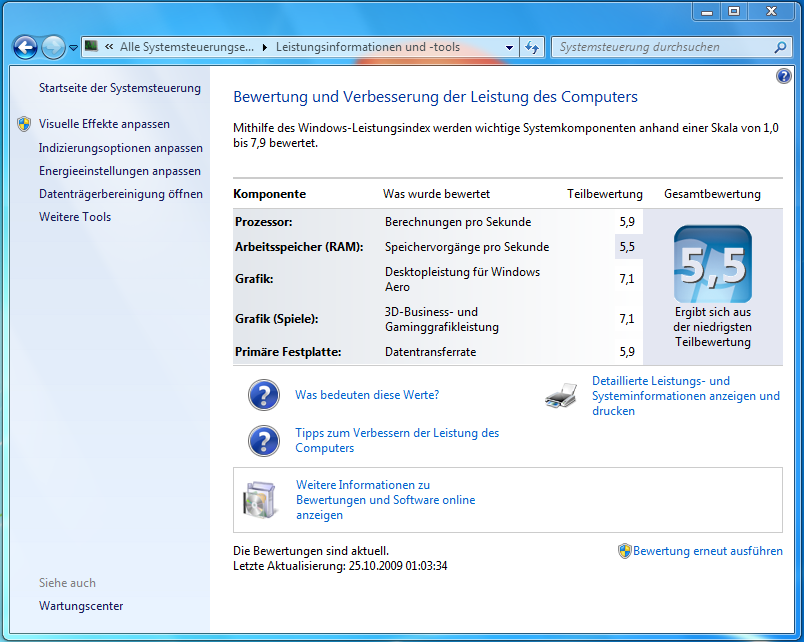Click question mark icon beside 'Tipps zum Verbessern'
This screenshot has height=642, width=804.
point(263,441)
